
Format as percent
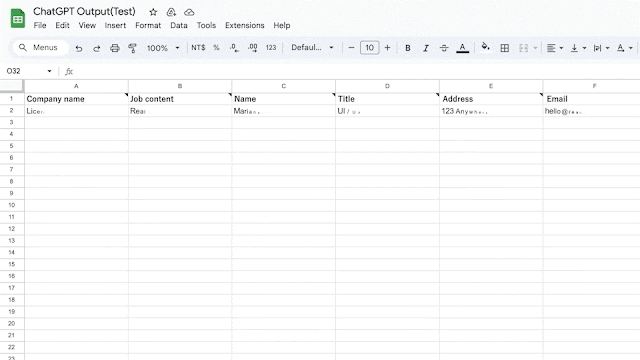pos(216,48)
